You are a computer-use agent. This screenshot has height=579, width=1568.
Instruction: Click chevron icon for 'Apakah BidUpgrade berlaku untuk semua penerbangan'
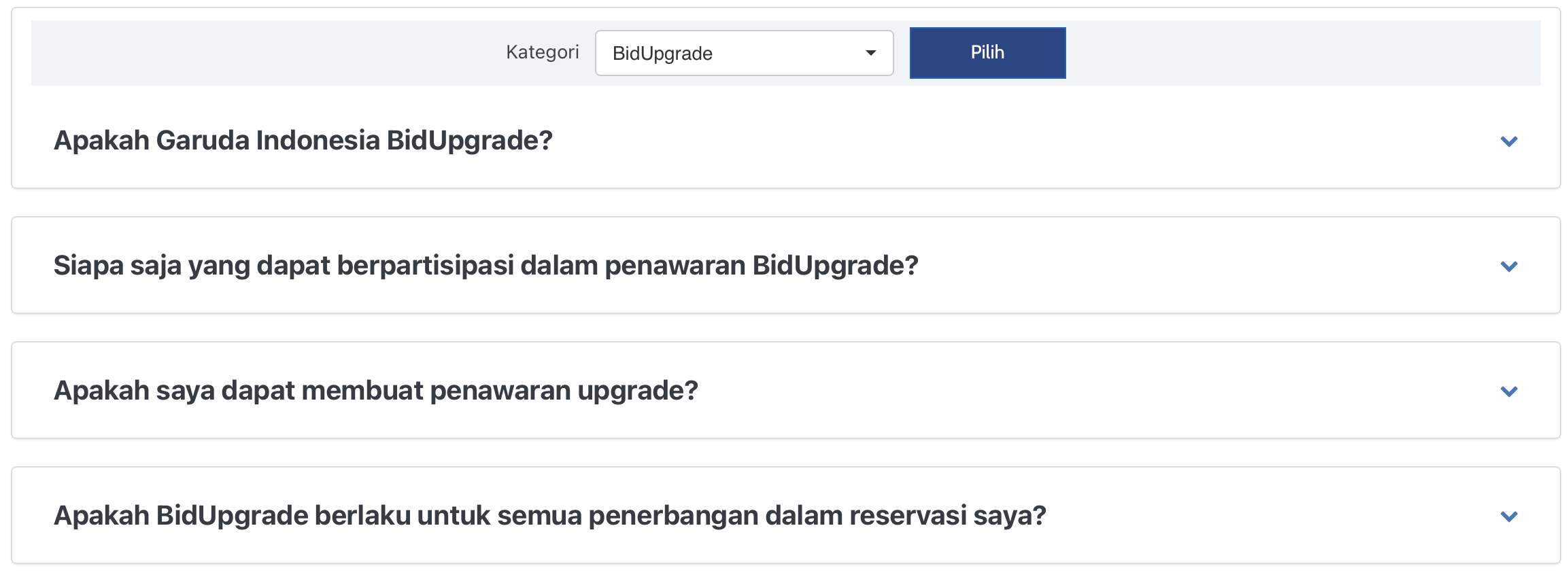(x=1509, y=516)
